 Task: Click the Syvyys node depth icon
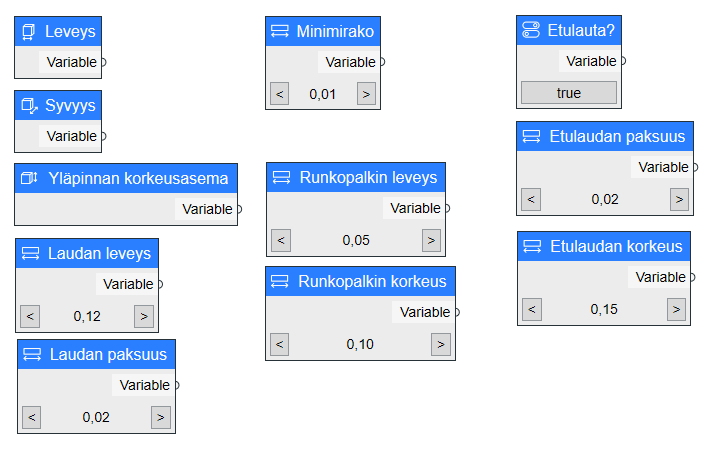[29, 106]
